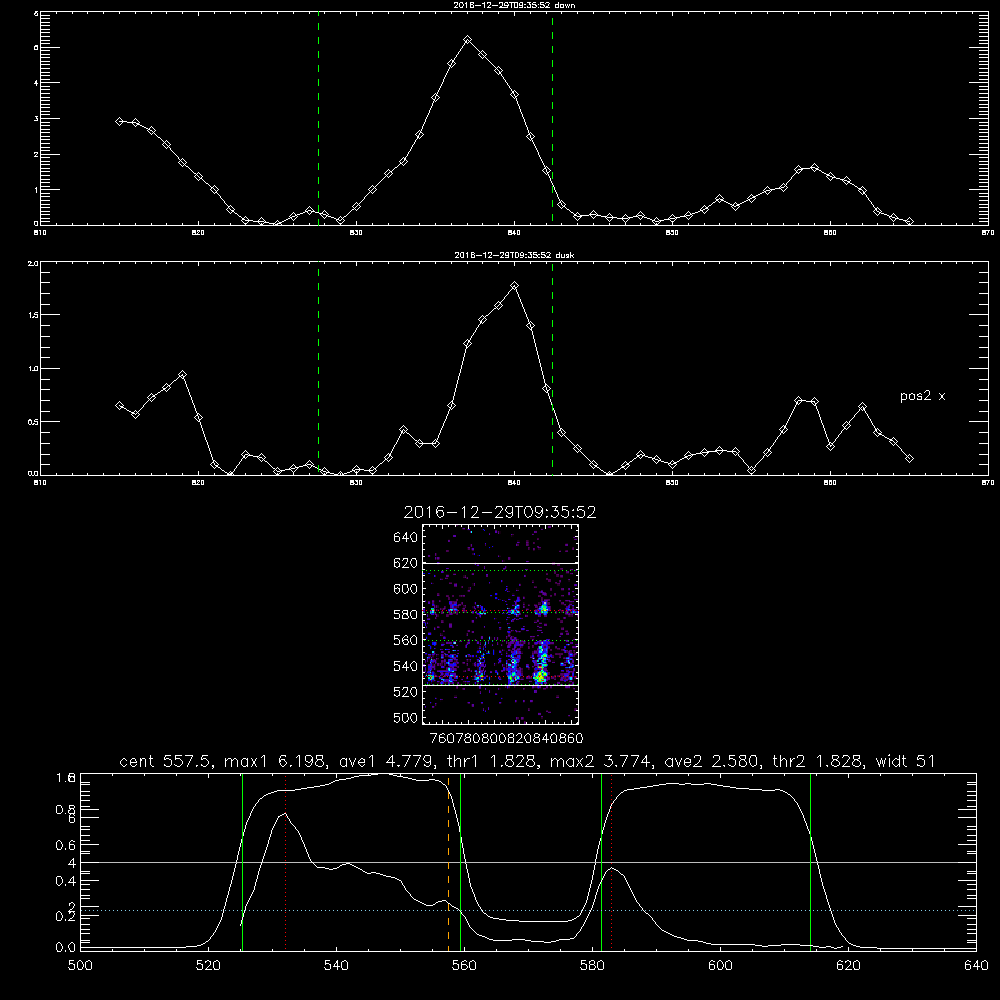Click the first diamond point of dawn curve
Image resolution: width=1000 pixels, height=1000 pixels.
119,121
